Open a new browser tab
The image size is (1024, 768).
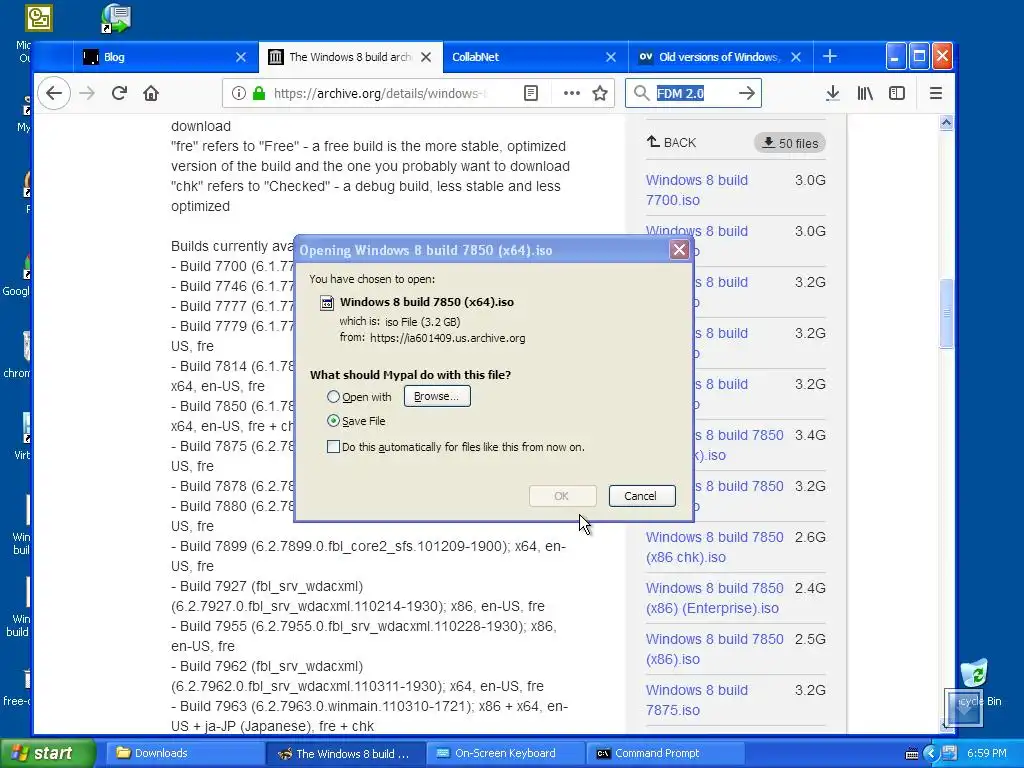point(830,57)
